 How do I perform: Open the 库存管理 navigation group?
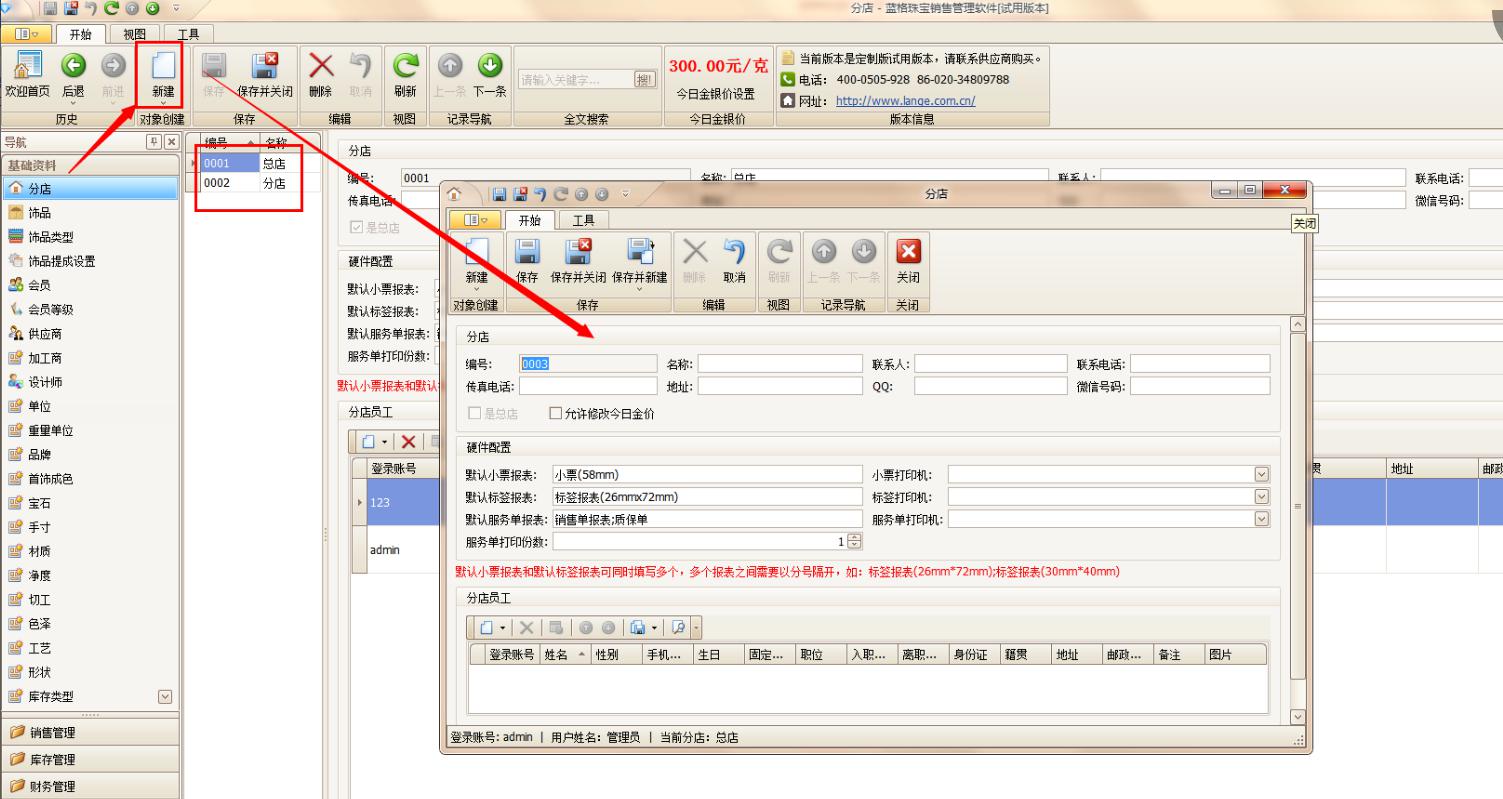click(91, 760)
